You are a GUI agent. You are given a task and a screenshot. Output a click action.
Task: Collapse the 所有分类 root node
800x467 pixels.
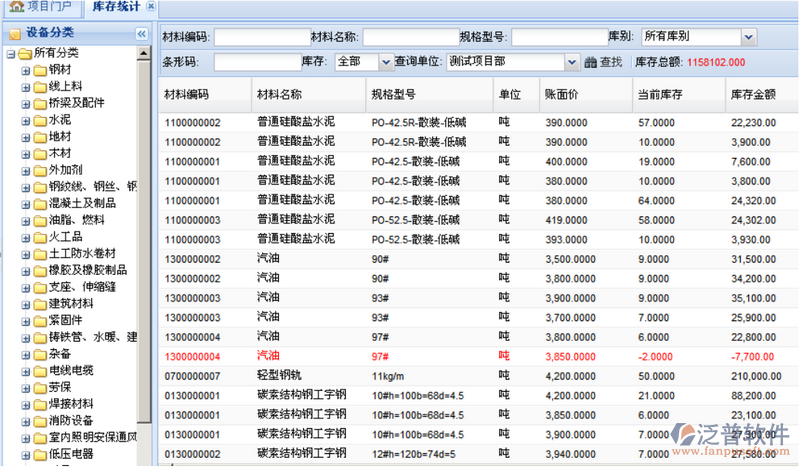(9, 53)
